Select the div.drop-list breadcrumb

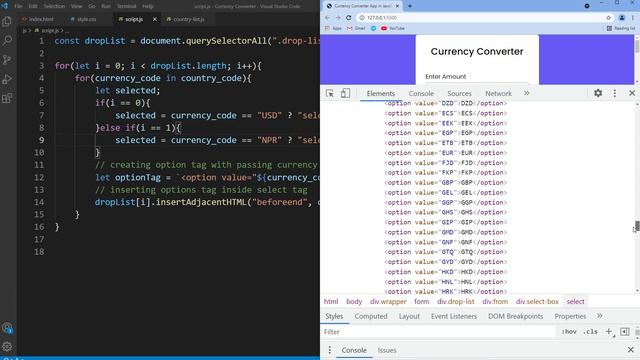tap(456, 302)
